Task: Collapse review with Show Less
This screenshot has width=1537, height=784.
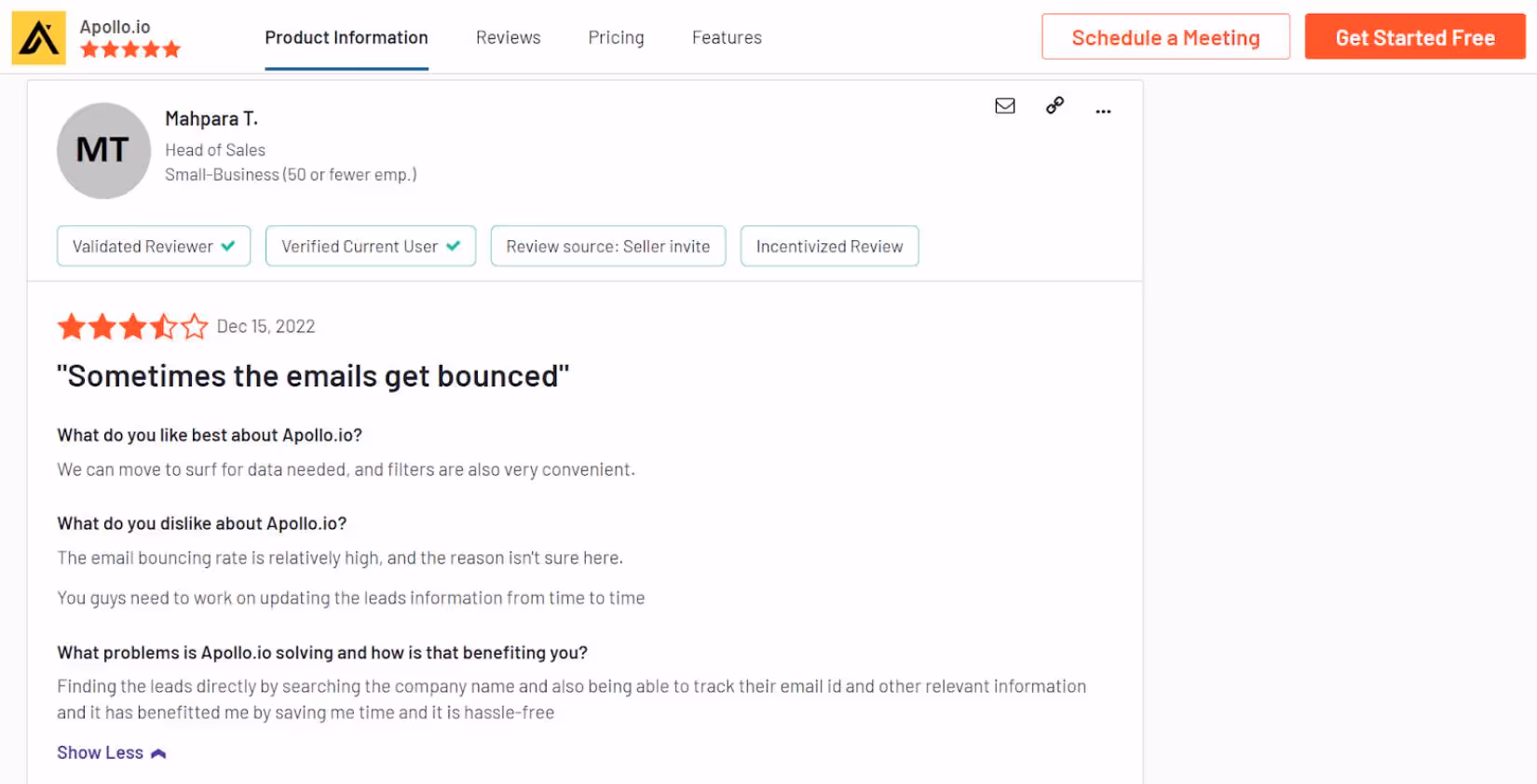Action: (111, 752)
